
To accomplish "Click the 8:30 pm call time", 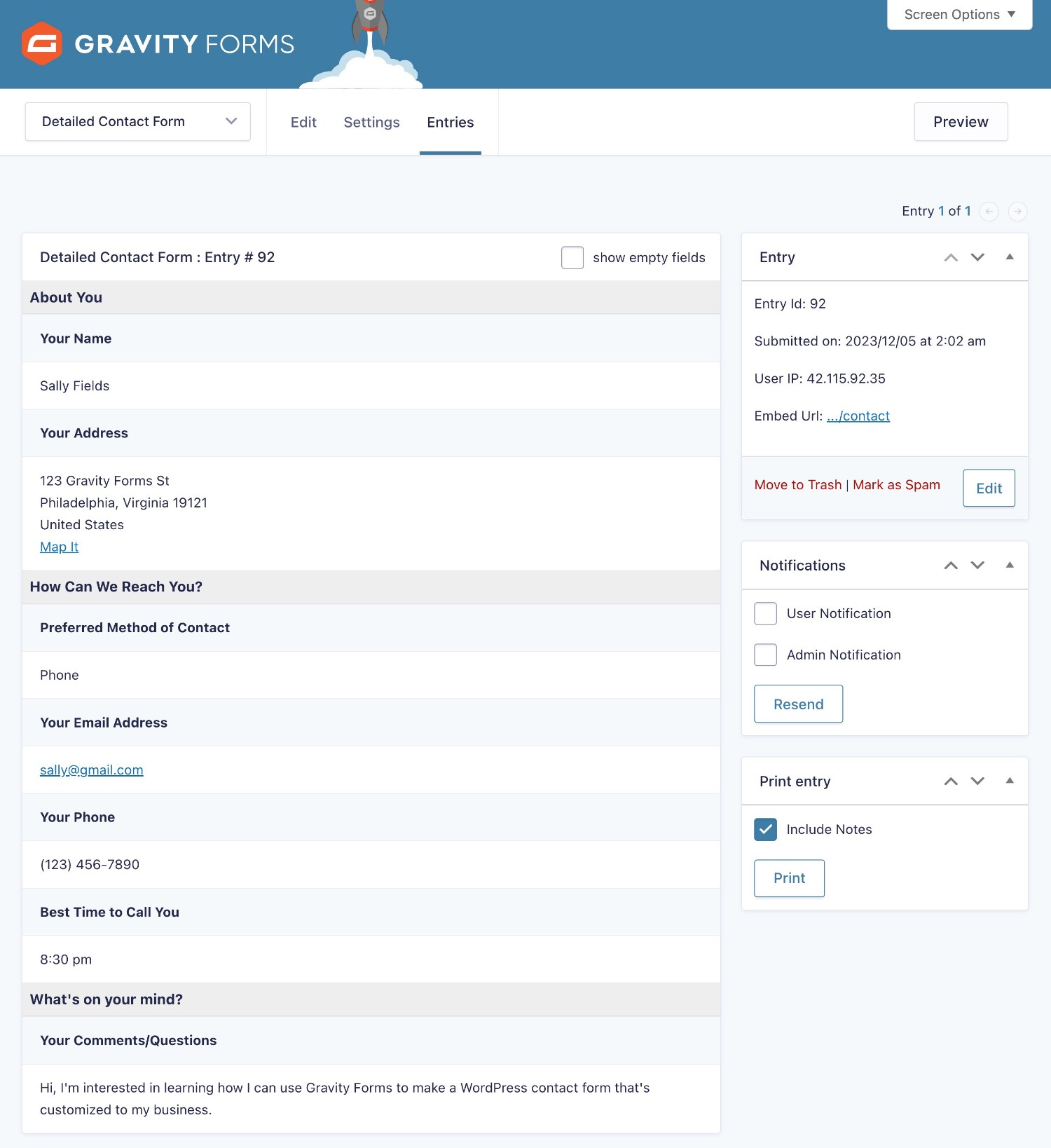I will coord(66,959).
